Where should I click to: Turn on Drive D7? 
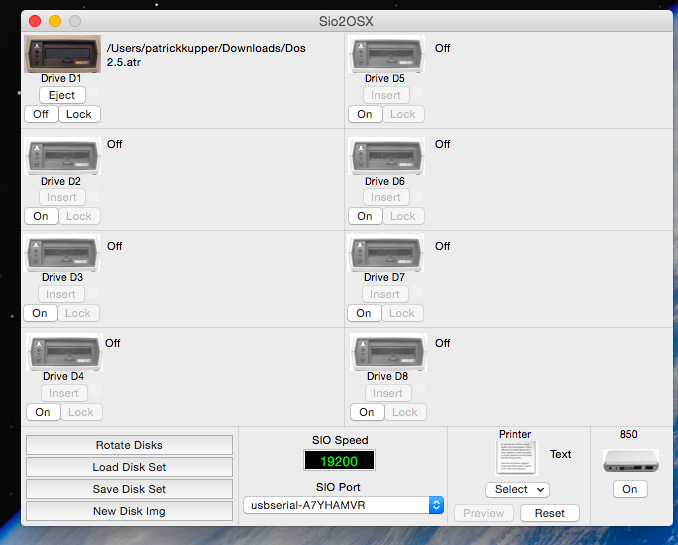pos(364,313)
